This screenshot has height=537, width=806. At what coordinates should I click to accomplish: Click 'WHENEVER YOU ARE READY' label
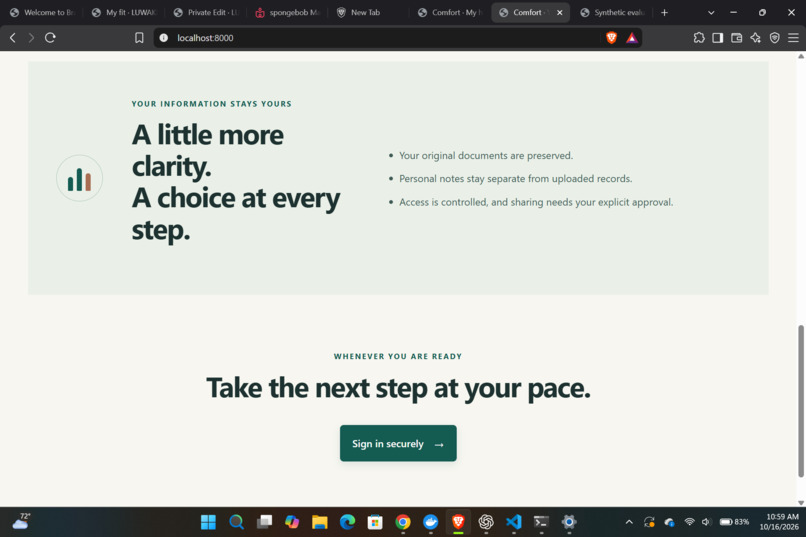(x=398, y=356)
